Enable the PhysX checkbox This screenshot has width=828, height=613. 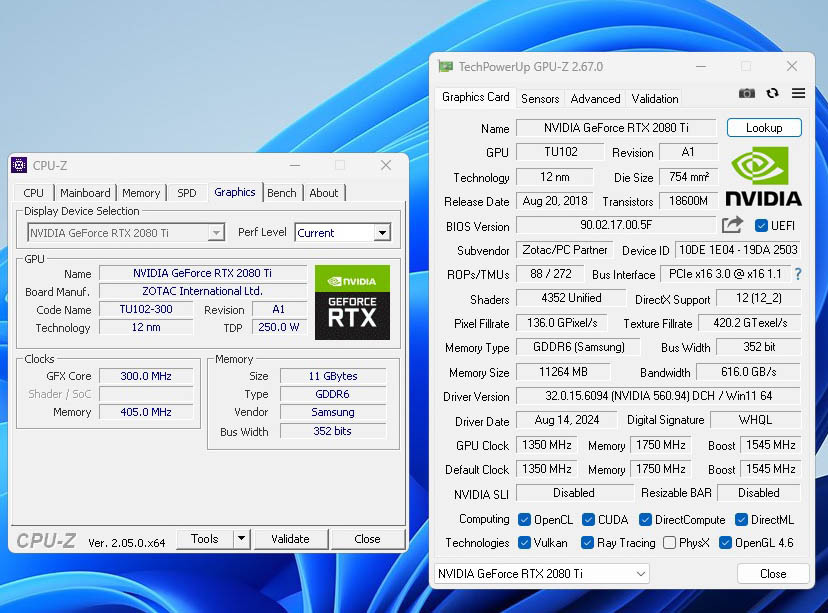pos(669,543)
